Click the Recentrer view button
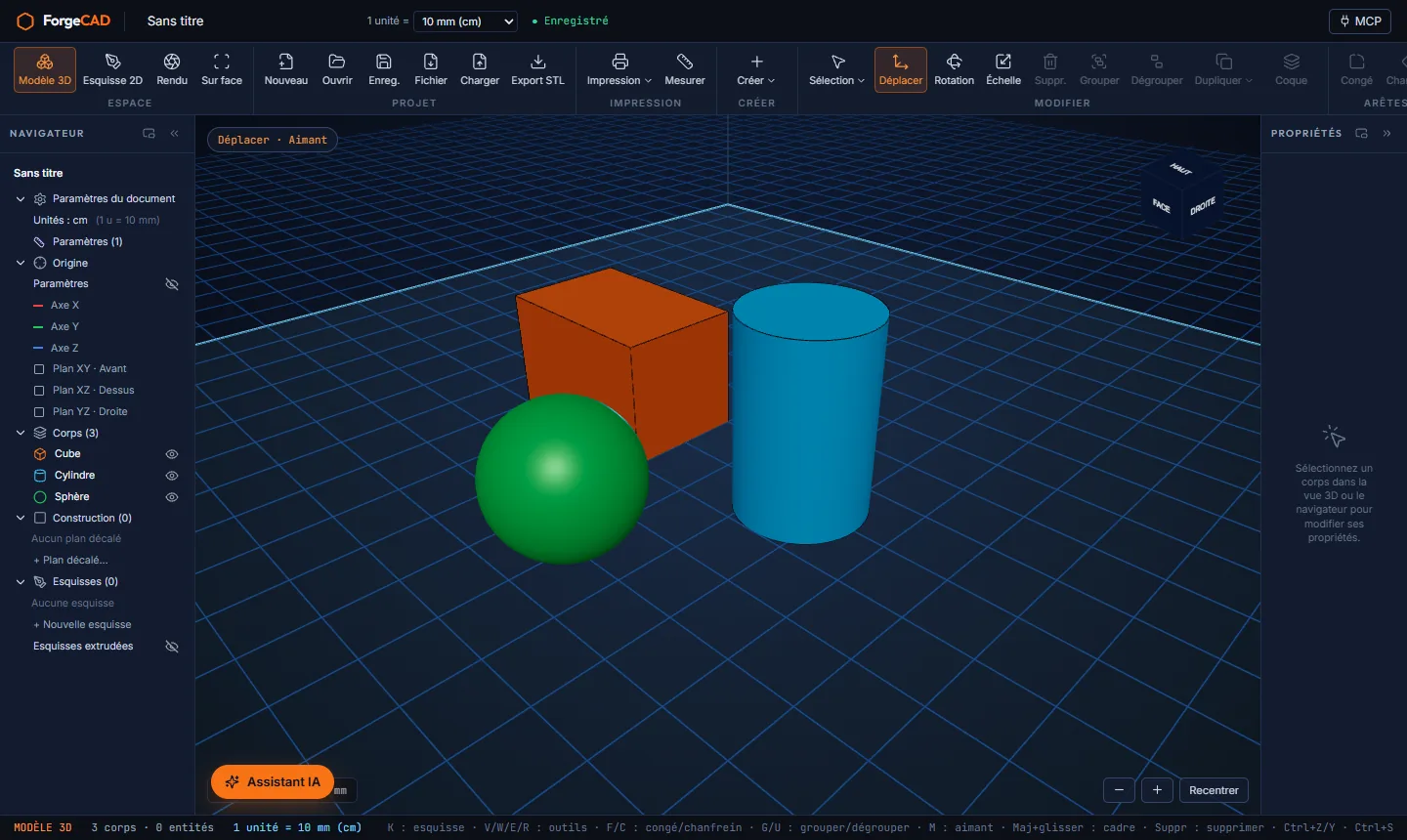Viewport: 1407px width, 840px height. coord(1214,790)
